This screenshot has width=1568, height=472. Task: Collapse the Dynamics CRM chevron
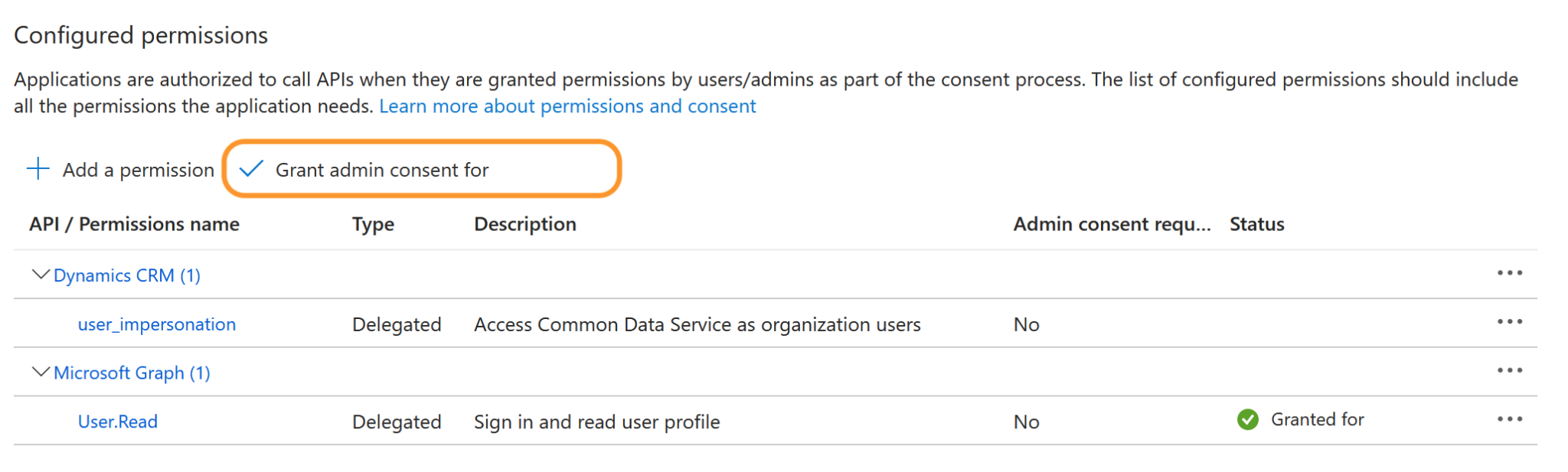coord(41,274)
